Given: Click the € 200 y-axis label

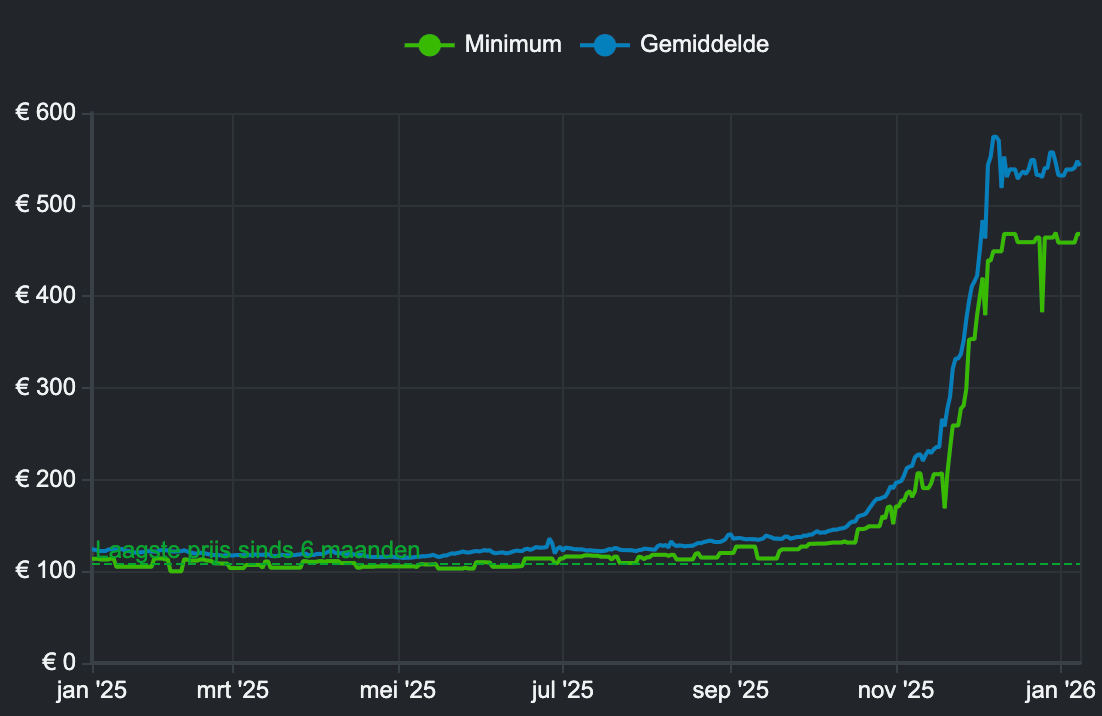Looking at the screenshot, I should (46, 480).
